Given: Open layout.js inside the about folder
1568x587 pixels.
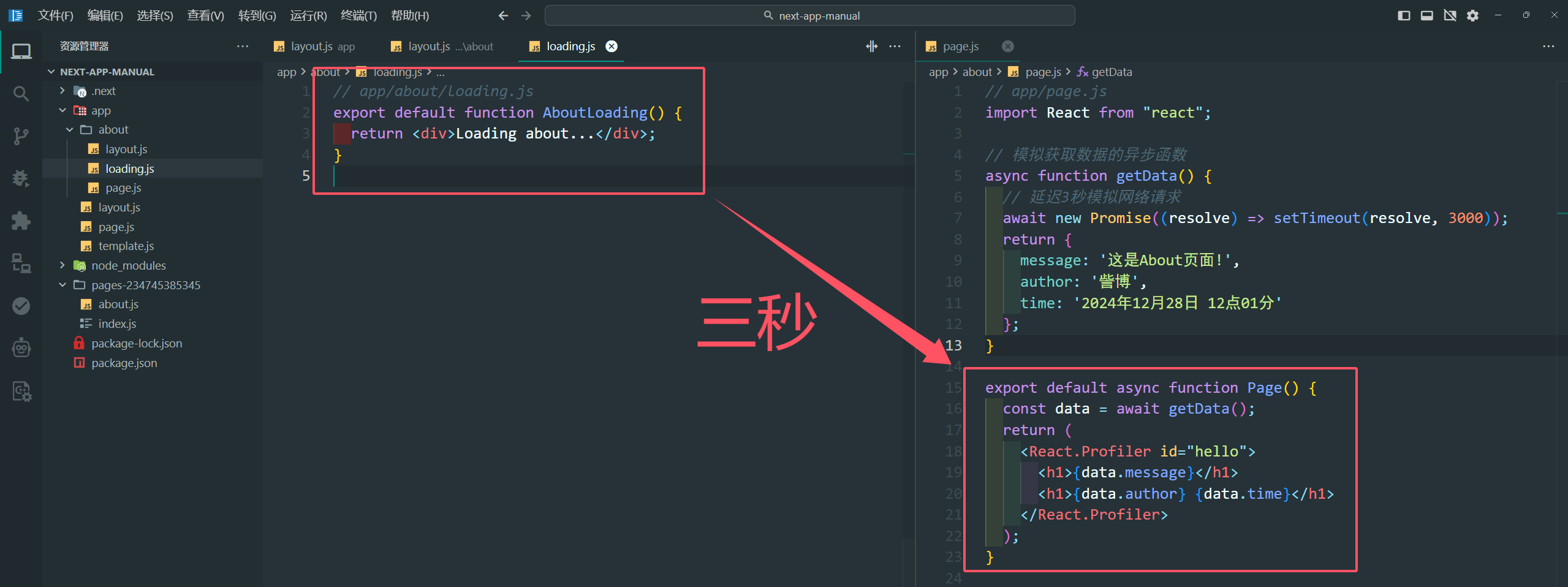Looking at the screenshot, I should tap(126, 149).
